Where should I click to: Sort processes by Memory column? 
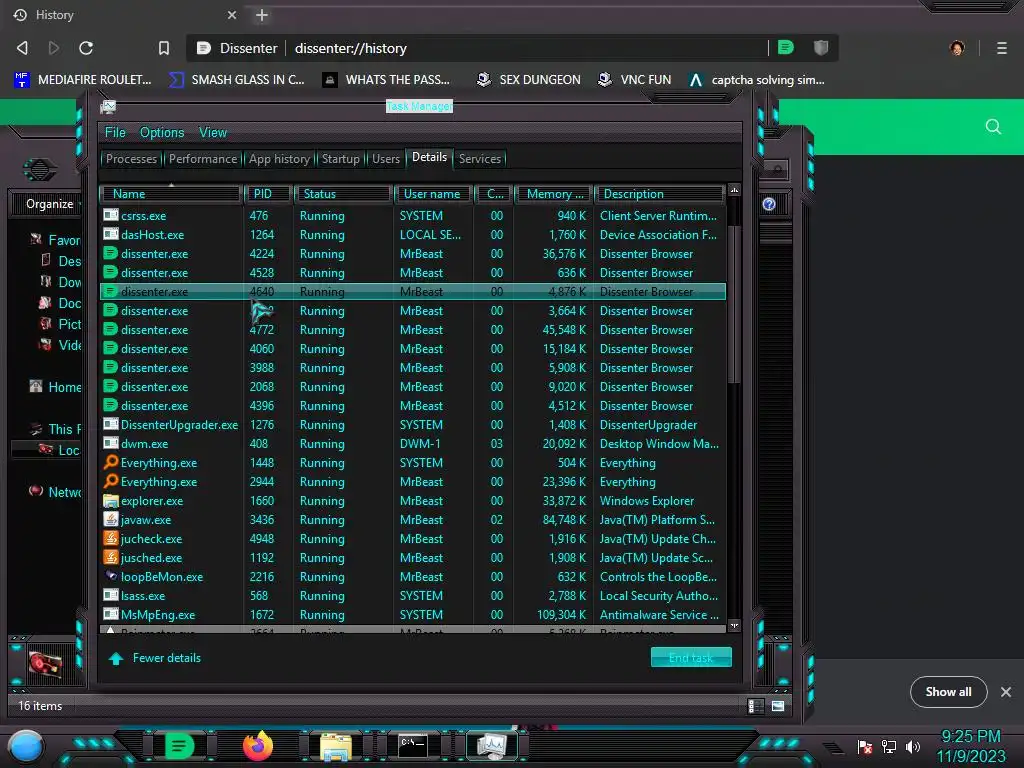552,194
